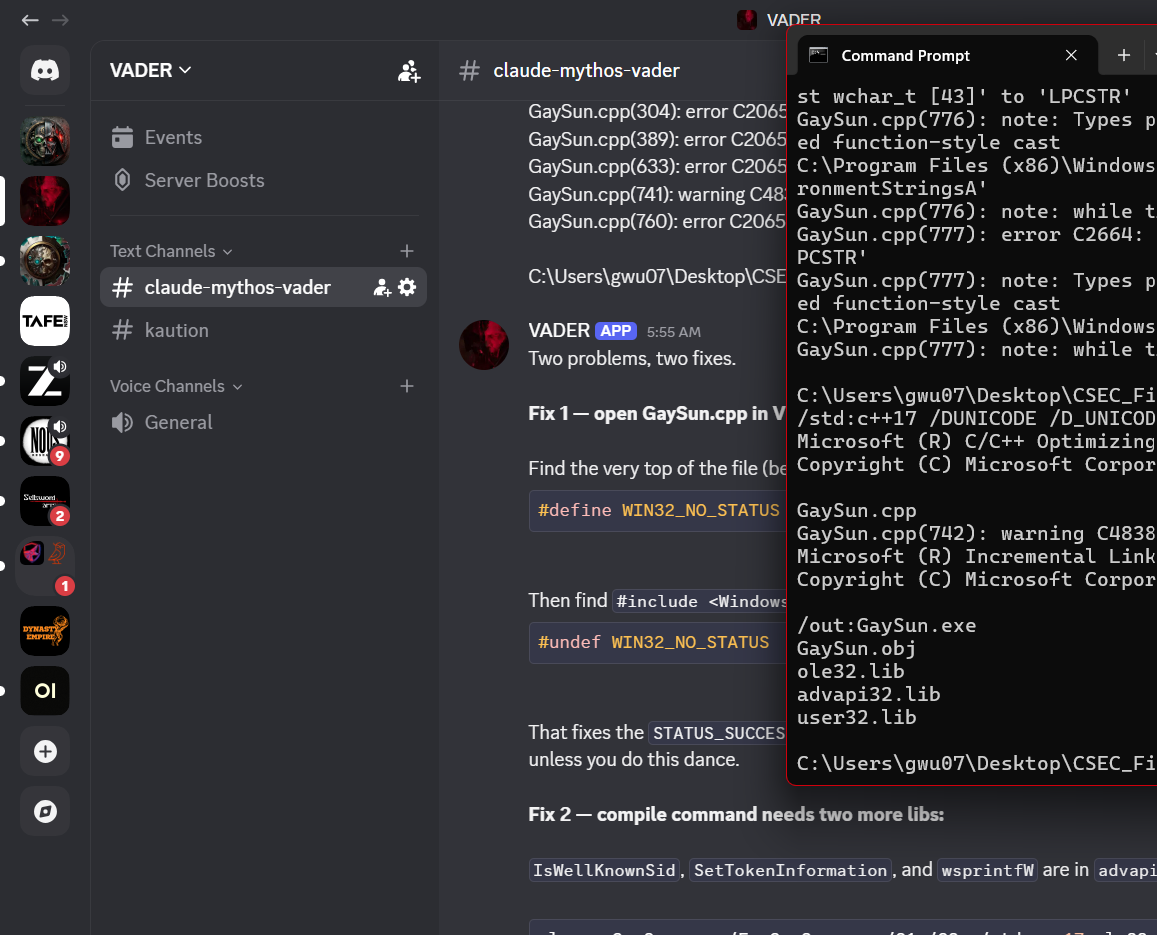Image resolution: width=1157 pixels, height=935 pixels.
Task: Click 'GaySun.obj' line in Command Prompt
Action: 857,649
